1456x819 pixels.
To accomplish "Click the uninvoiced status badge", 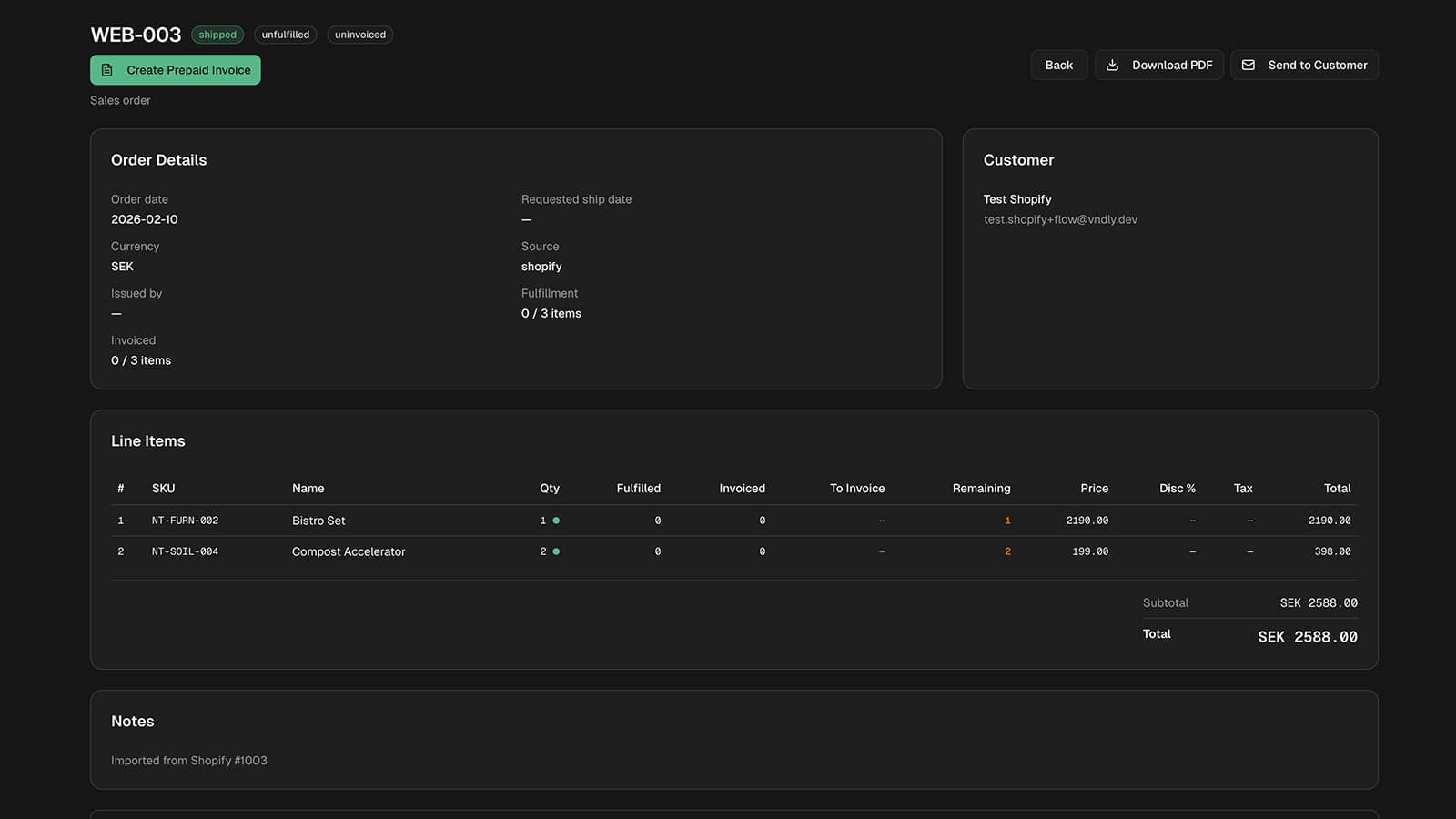I will pyautogui.click(x=360, y=35).
